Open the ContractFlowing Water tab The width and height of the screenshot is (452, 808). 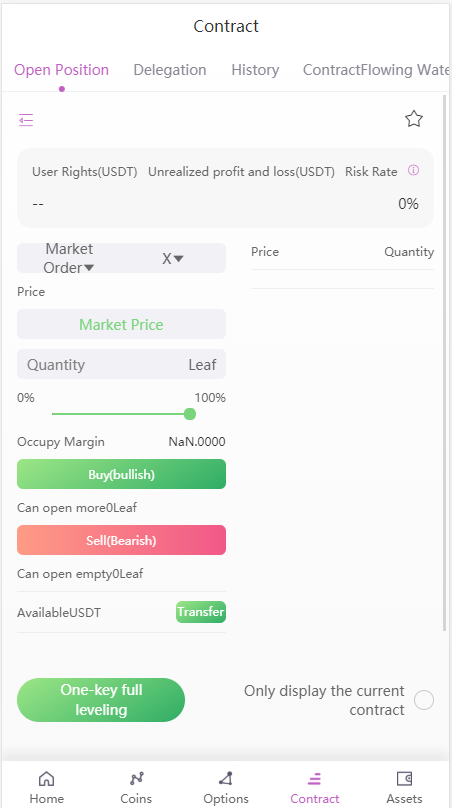coord(376,70)
